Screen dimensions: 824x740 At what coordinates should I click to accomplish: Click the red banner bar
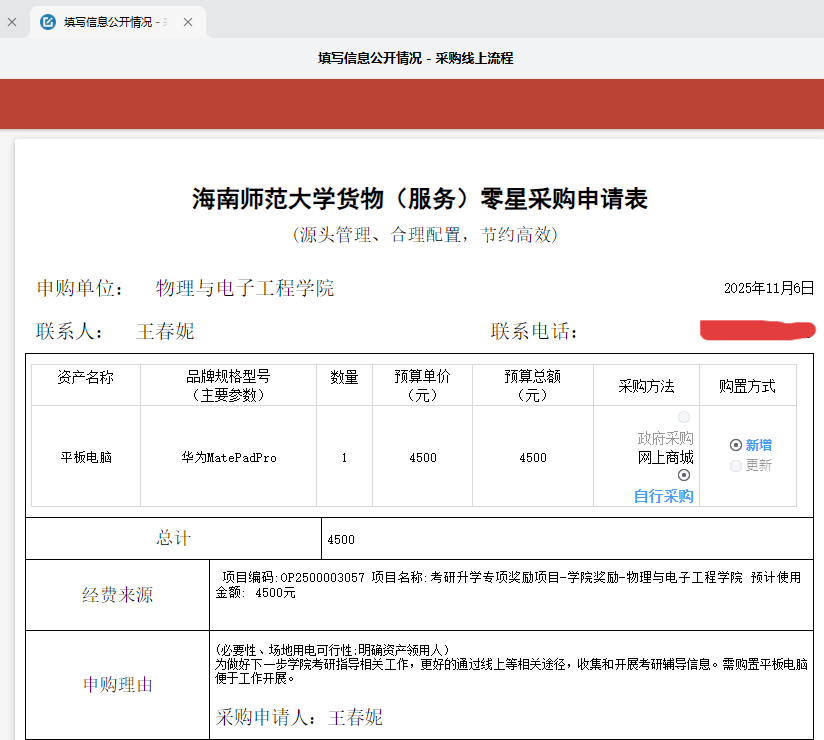412,103
